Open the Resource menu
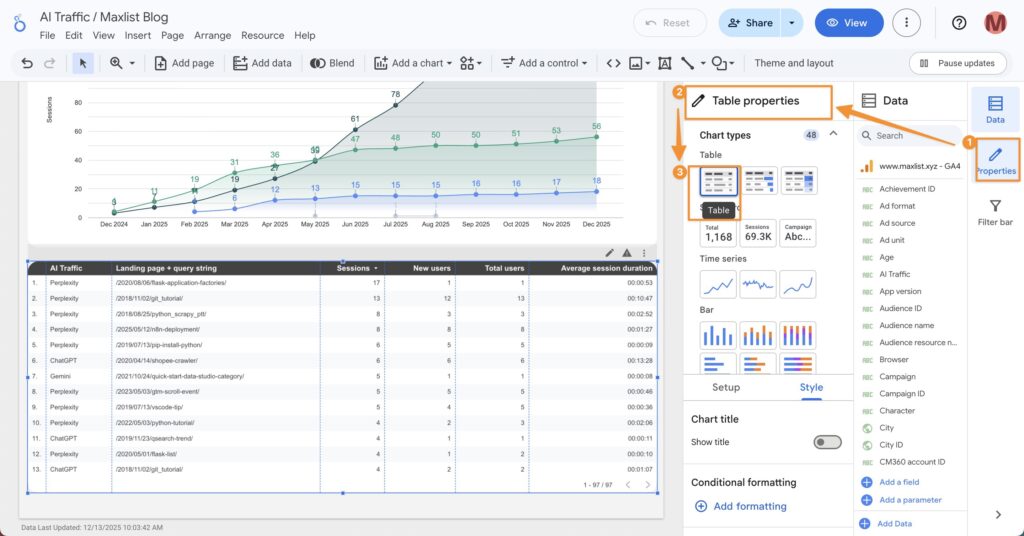The image size is (1024, 536). (263, 35)
